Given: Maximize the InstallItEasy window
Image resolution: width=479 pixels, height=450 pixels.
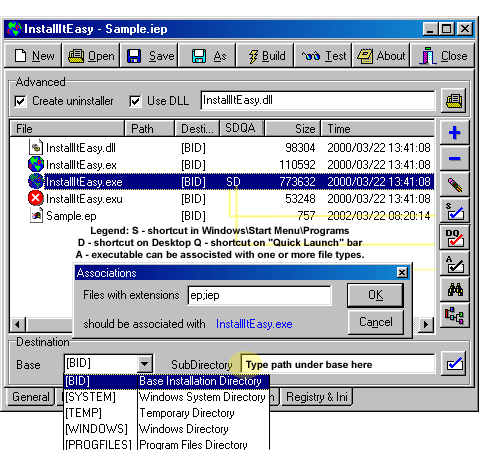Looking at the screenshot, I should (447, 29).
